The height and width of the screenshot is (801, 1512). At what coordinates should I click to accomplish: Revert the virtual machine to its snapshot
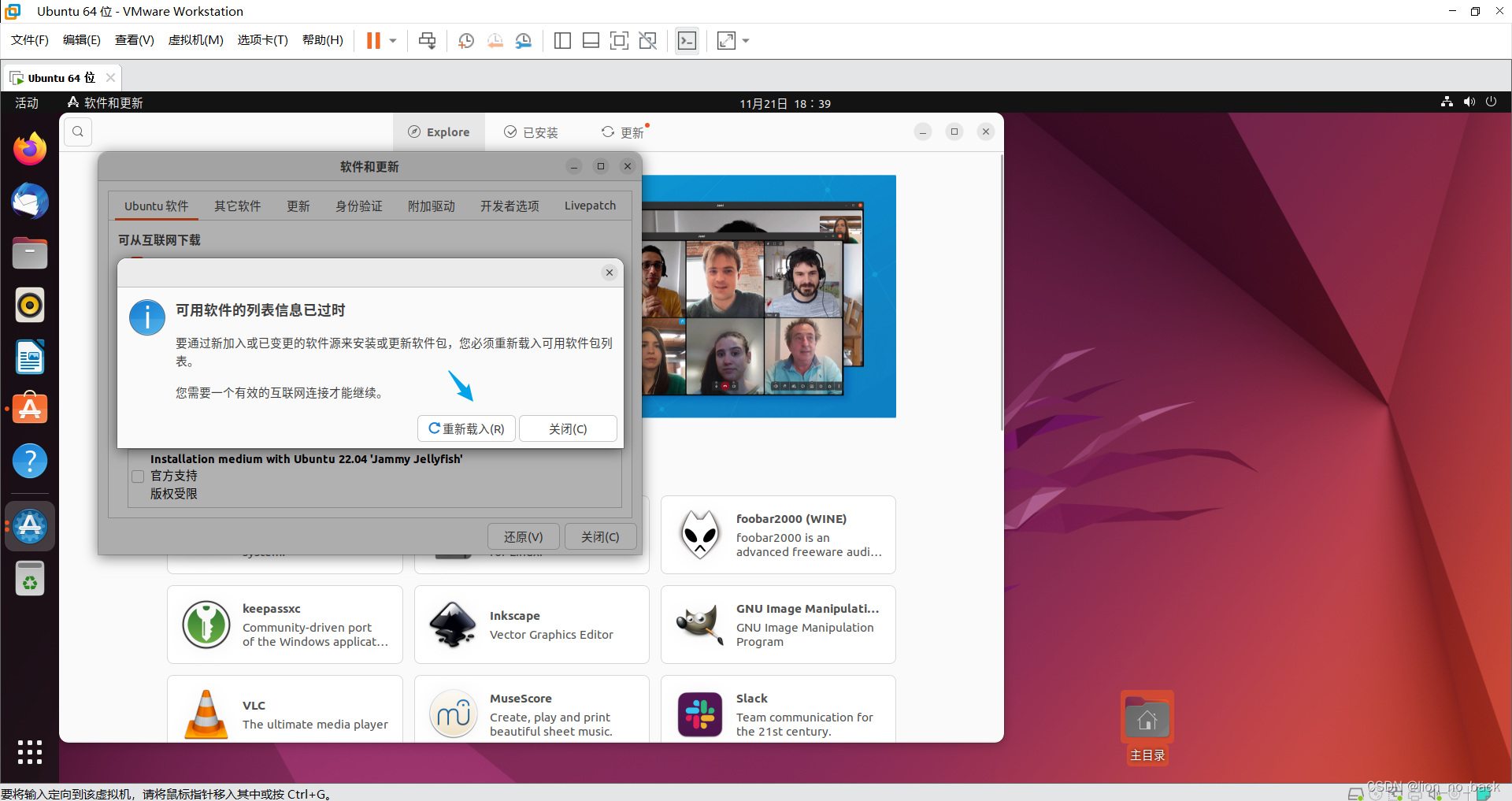pyautogui.click(x=495, y=40)
